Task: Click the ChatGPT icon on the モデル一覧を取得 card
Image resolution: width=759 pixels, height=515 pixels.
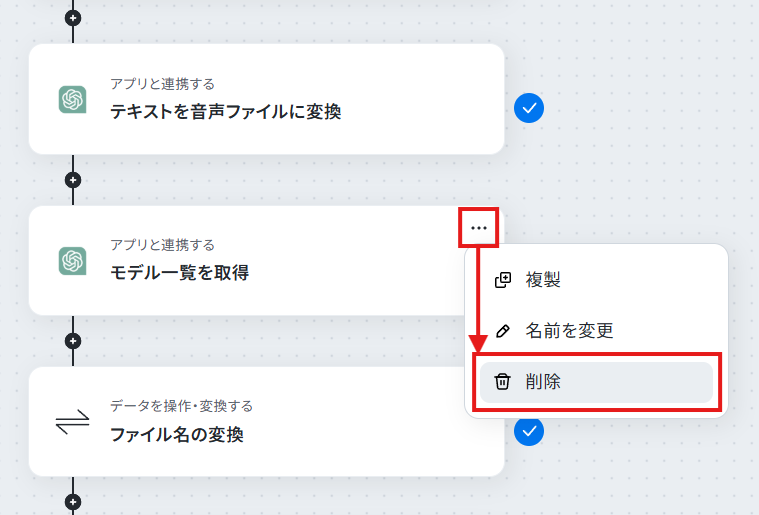Action: tap(73, 261)
